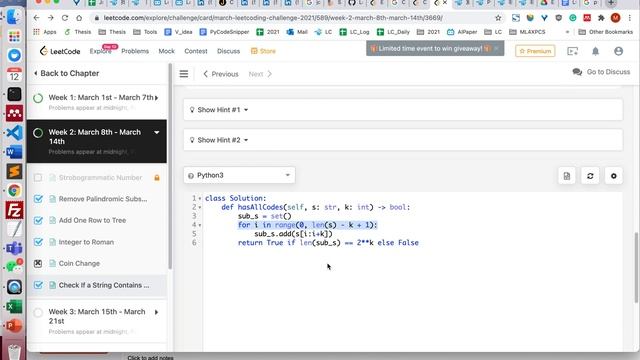Open the Chrome three-dot menu
The image size is (640, 360).
click(x=630, y=18)
